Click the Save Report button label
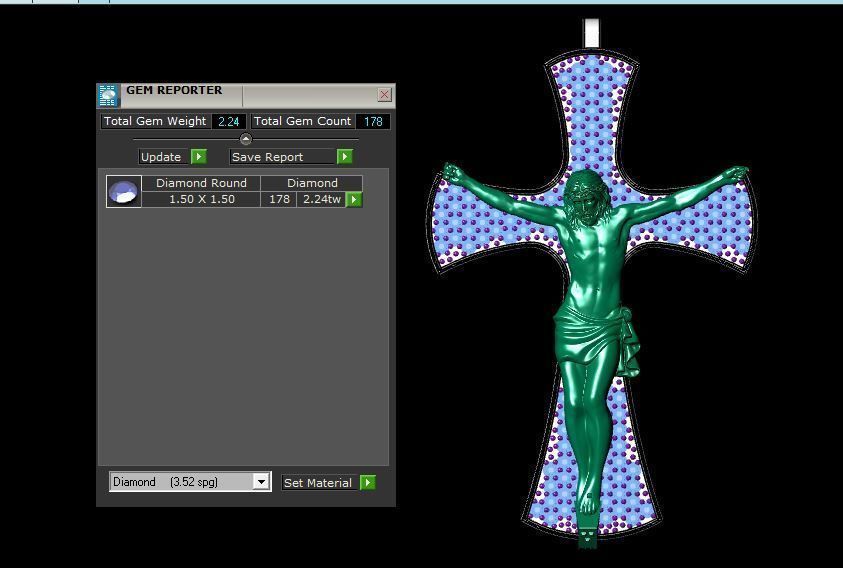The width and height of the screenshot is (843, 568). 282,157
